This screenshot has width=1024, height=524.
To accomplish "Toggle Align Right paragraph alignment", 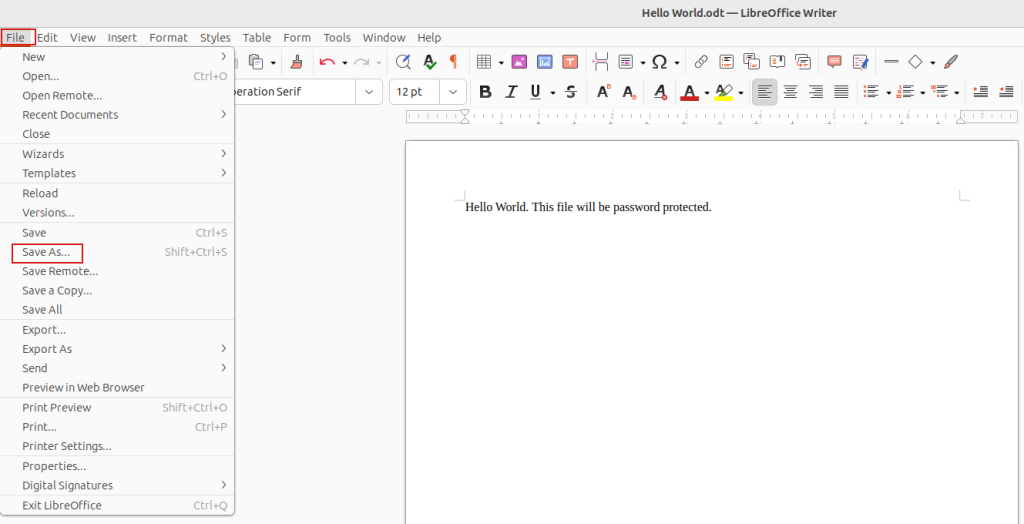I will (x=816, y=92).
